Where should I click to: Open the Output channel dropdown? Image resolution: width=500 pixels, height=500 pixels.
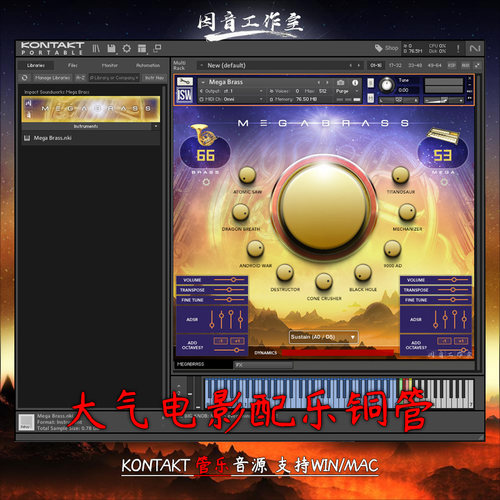(x=232, y=91)
